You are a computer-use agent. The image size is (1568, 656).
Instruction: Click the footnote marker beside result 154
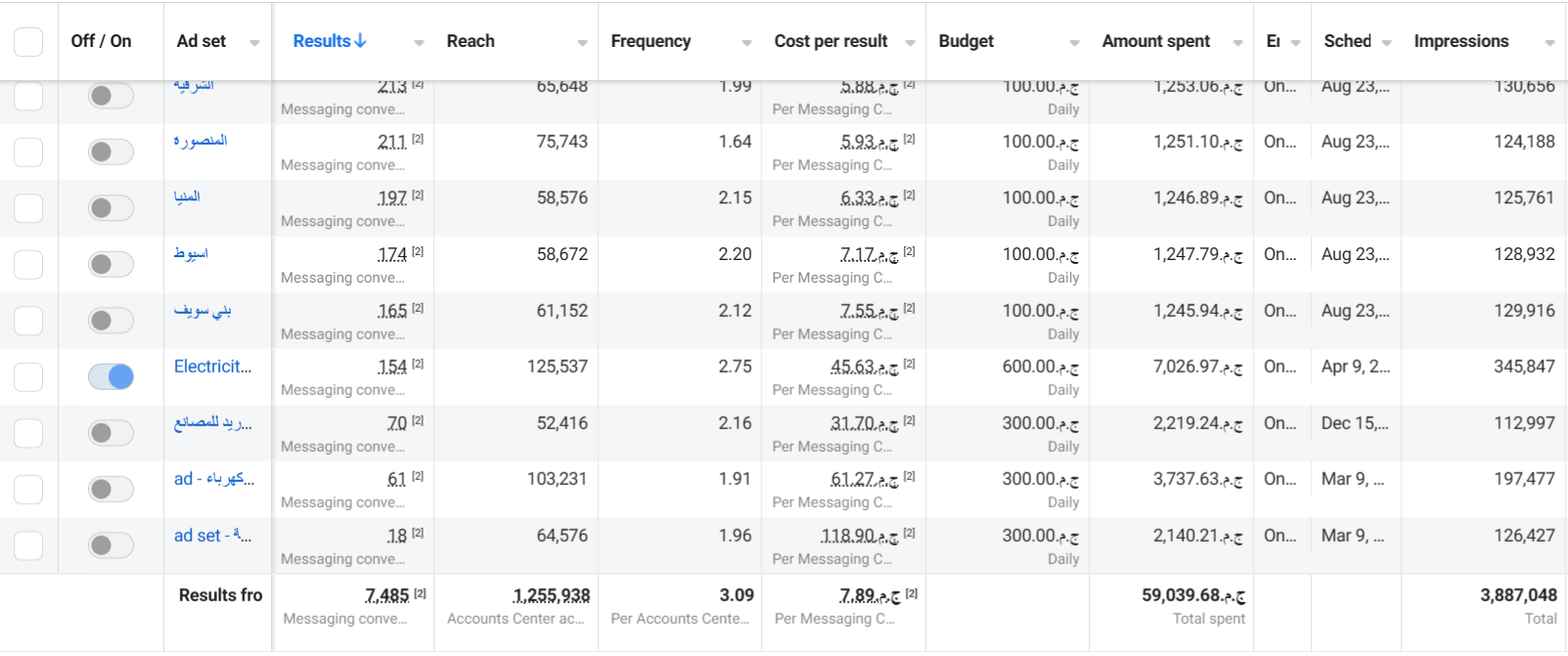pos(418,364)
